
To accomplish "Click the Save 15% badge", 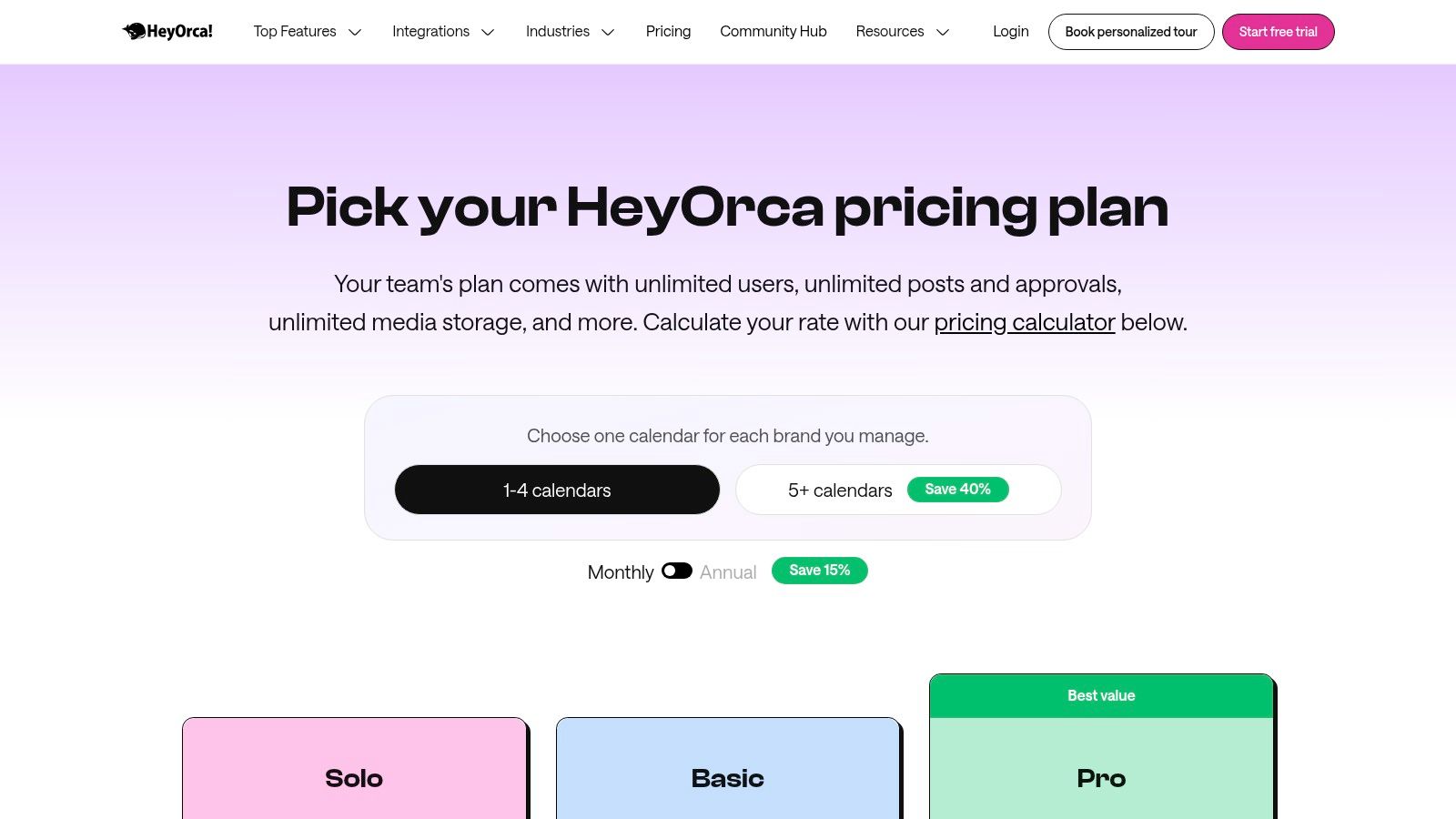I will point(818,571).
